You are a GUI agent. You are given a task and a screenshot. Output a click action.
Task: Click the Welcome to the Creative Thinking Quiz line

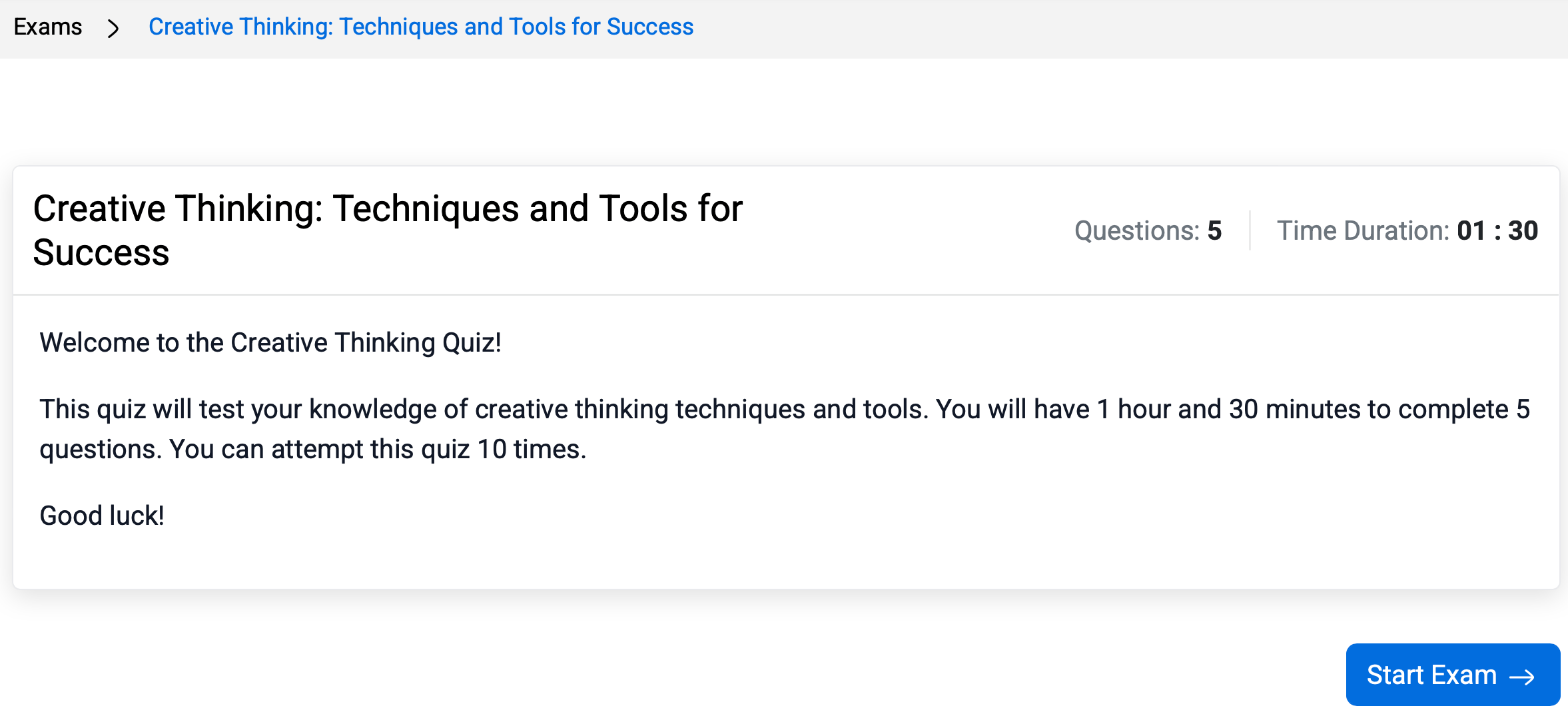pyautogui.click(x=270, y=343)
